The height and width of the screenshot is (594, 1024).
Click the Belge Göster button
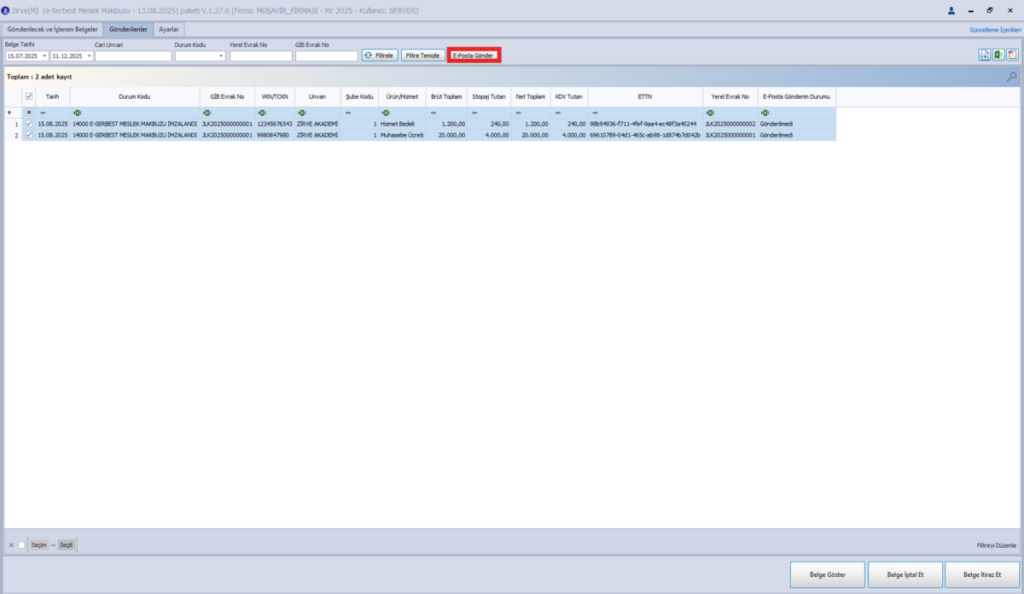point(827,574)
